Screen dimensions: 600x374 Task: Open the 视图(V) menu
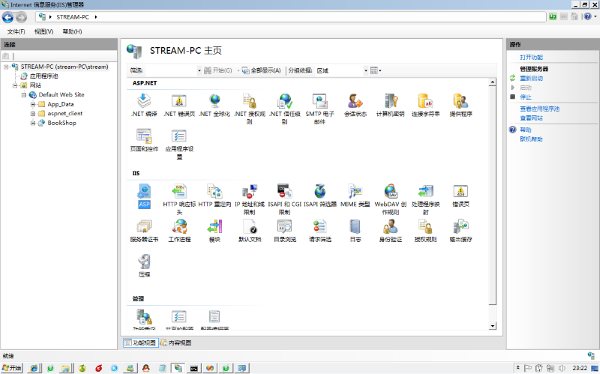pyautogui.click(x=44, y=31)
